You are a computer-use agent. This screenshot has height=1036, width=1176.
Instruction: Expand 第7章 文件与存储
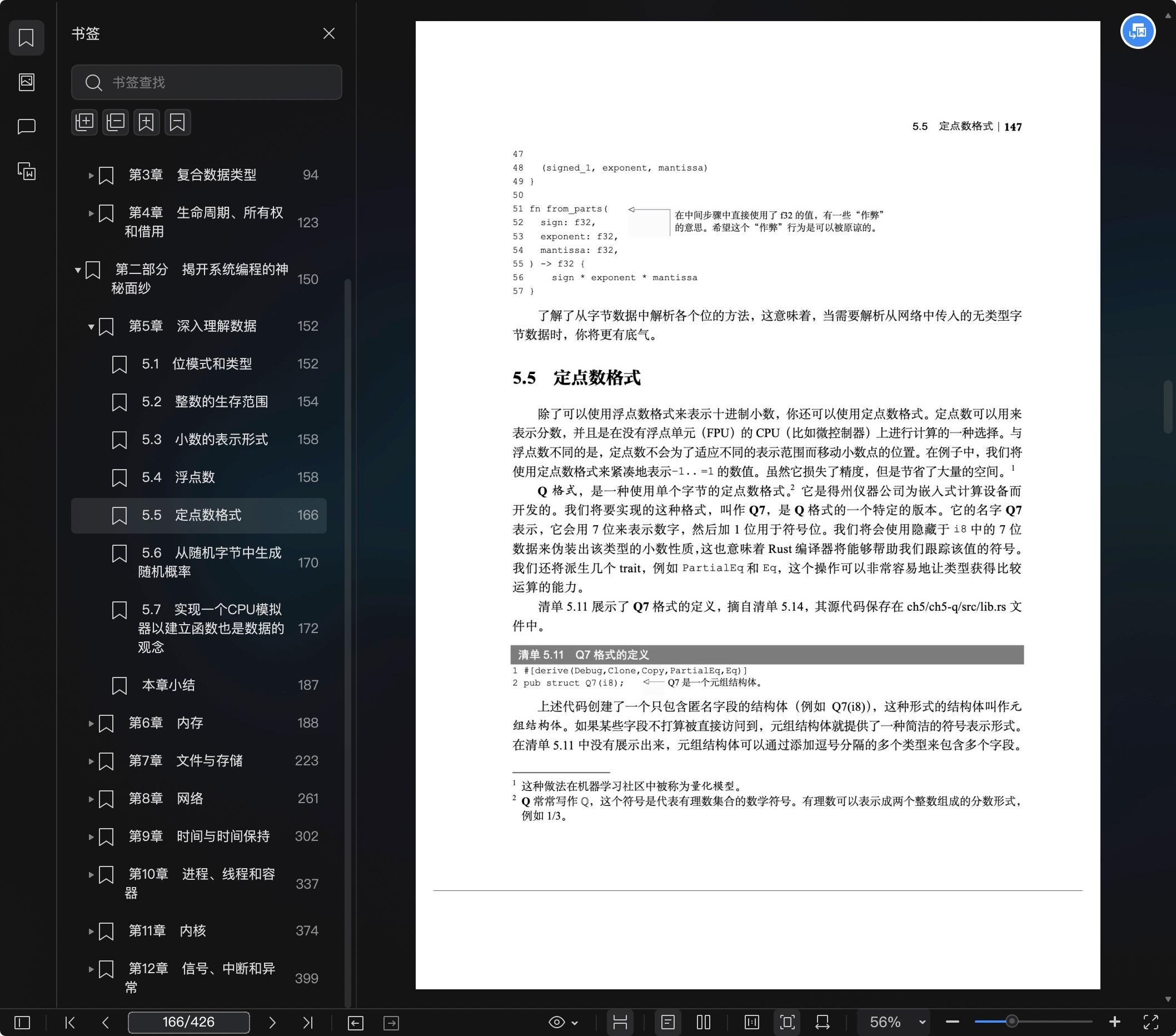tap(91, 761)
